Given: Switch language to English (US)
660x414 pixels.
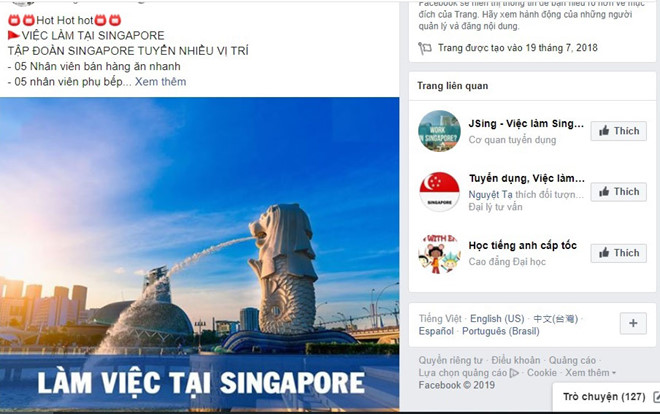Looking at the screenshot, I should tap(497, 319).
